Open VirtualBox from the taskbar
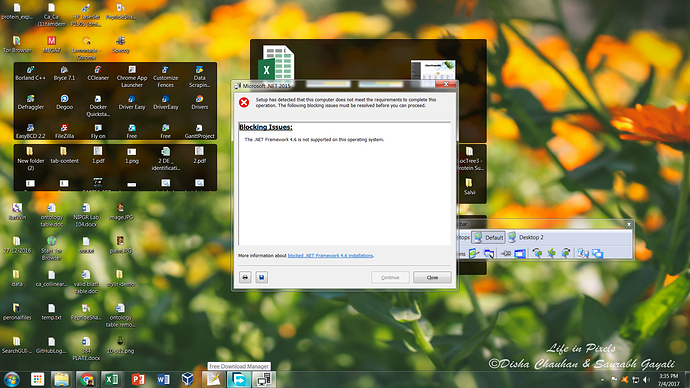The image size is (690, 388). (188, 379)
